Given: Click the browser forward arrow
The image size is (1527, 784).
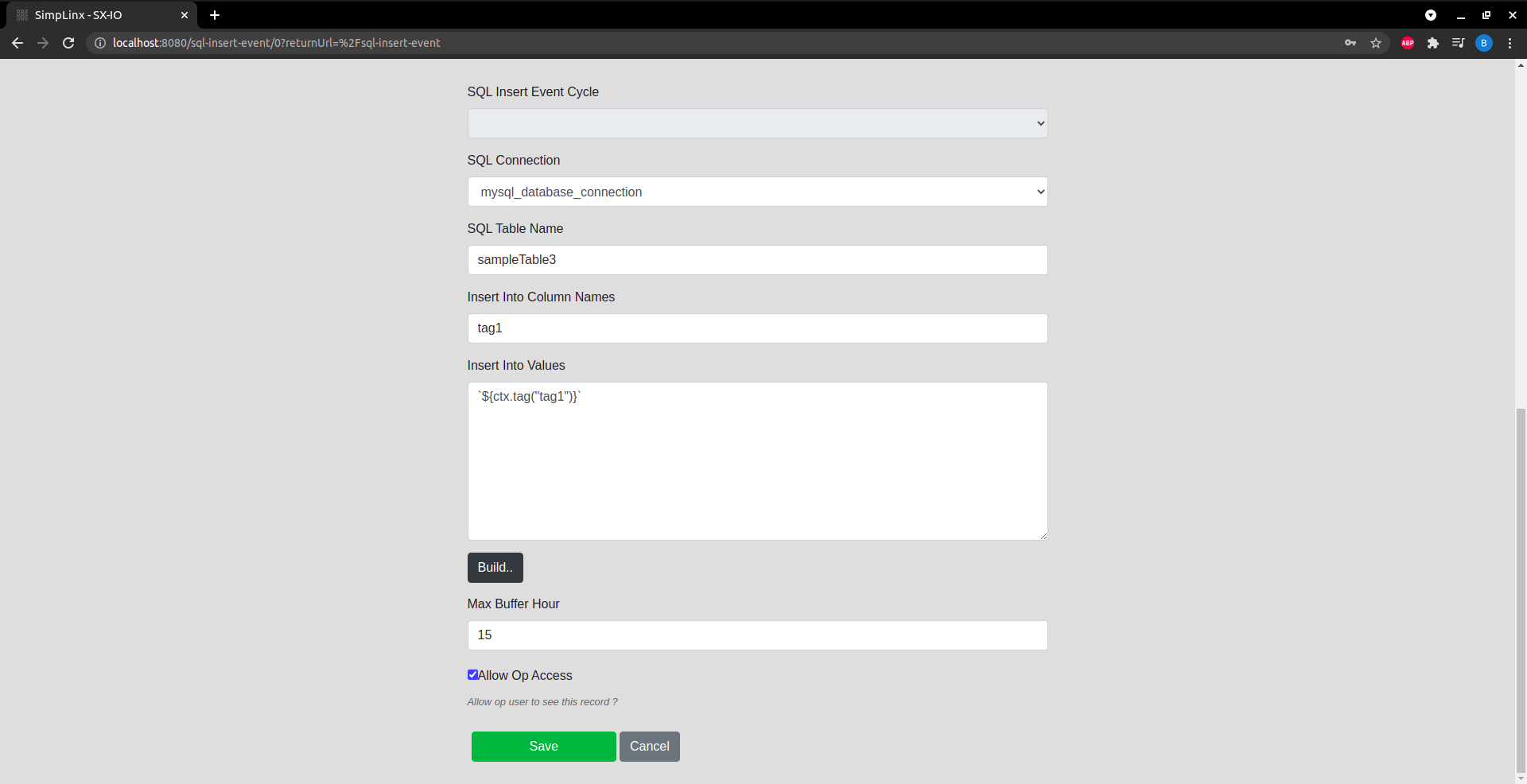Looking at the screenshot, I should click(43, 43).
